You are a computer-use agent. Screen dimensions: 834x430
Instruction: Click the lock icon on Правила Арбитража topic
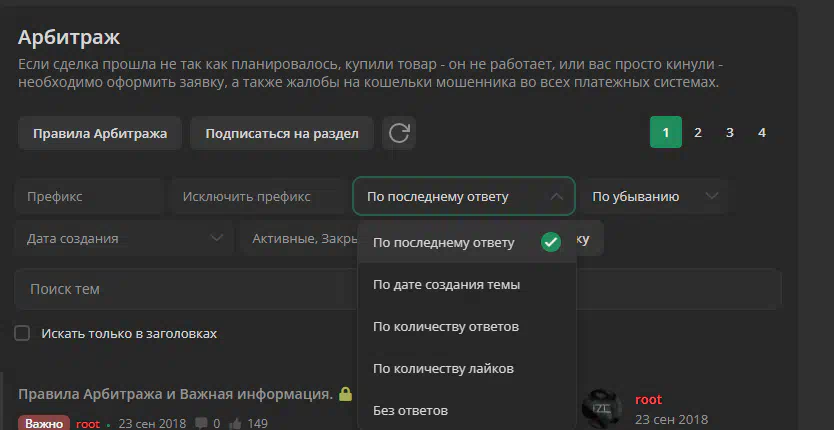pyautogui.click(x=345, y=394)
